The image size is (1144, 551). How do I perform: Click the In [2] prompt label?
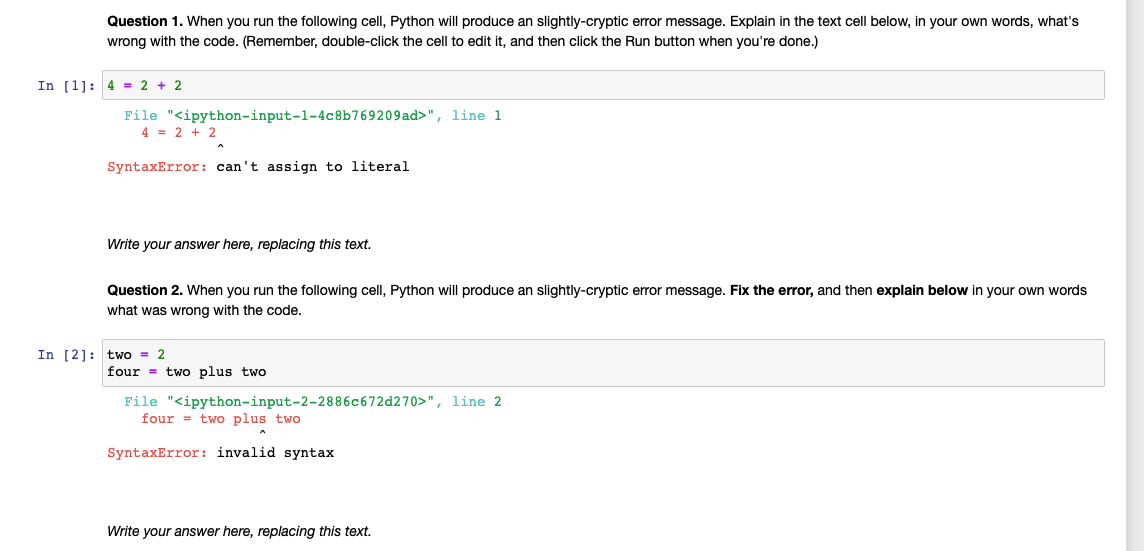pos(67,354)
